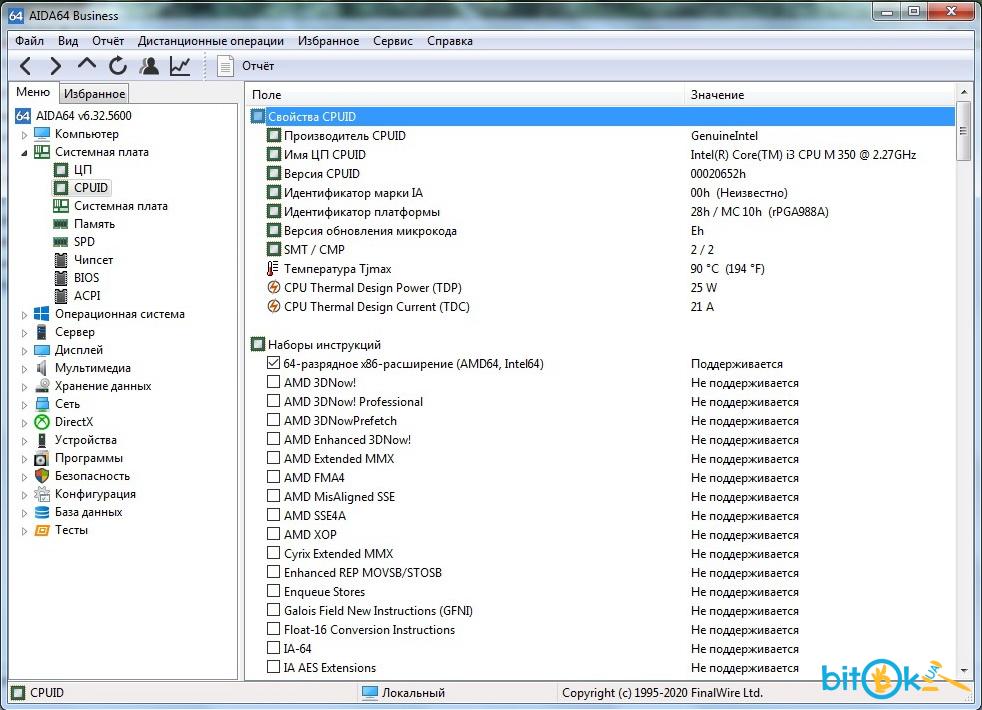
Task: Click the ACPI chip icon
Action: (x=61, y=296)
